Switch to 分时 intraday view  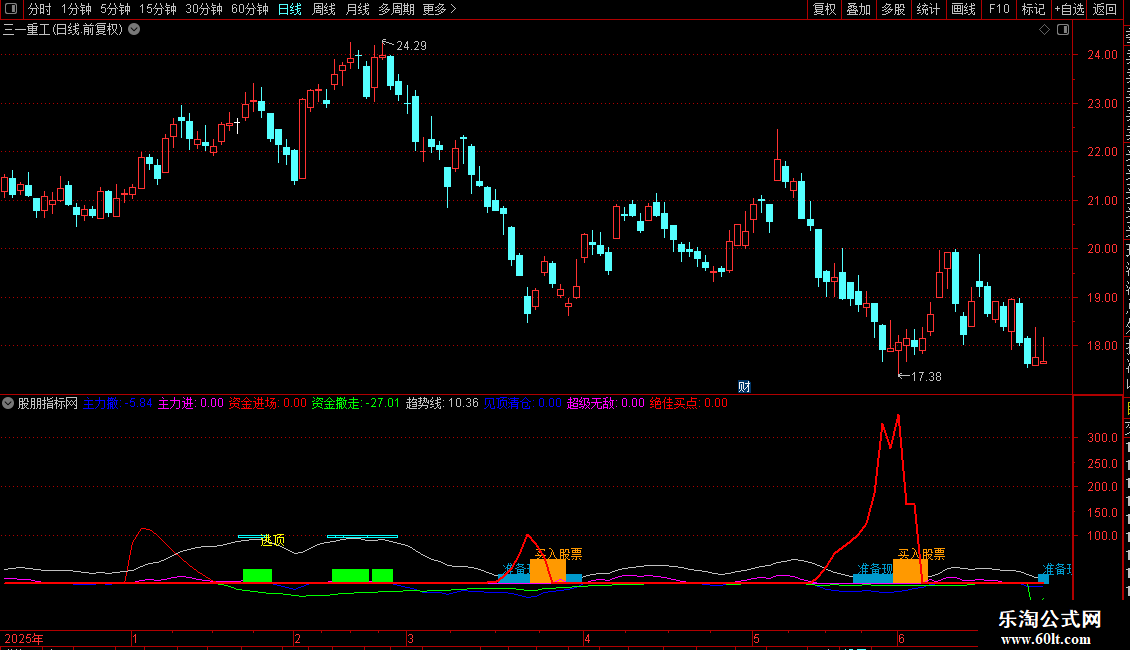pyautogui.click(x=40, y=9)
